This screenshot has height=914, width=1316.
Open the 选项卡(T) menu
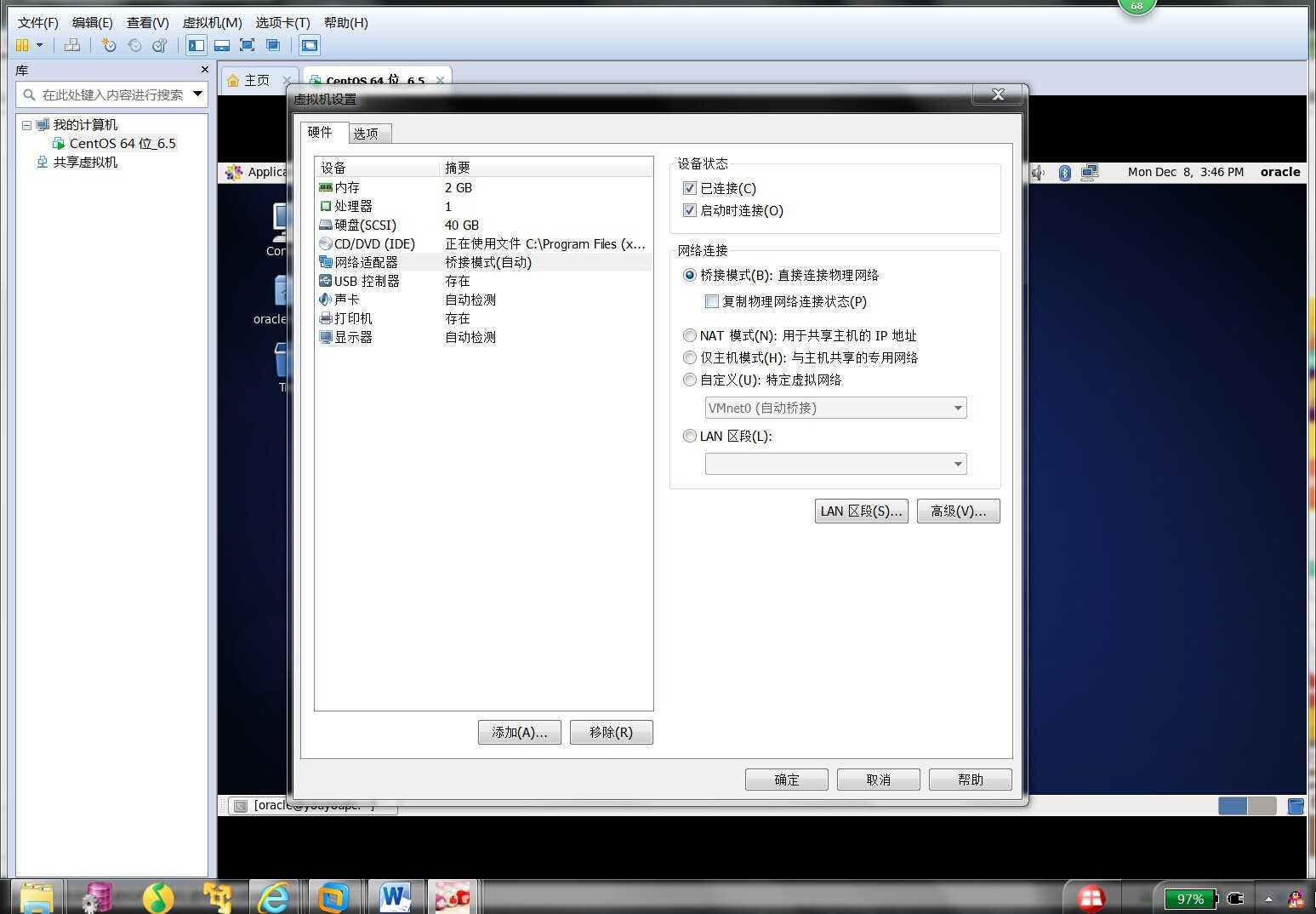[x=283, y=23]
